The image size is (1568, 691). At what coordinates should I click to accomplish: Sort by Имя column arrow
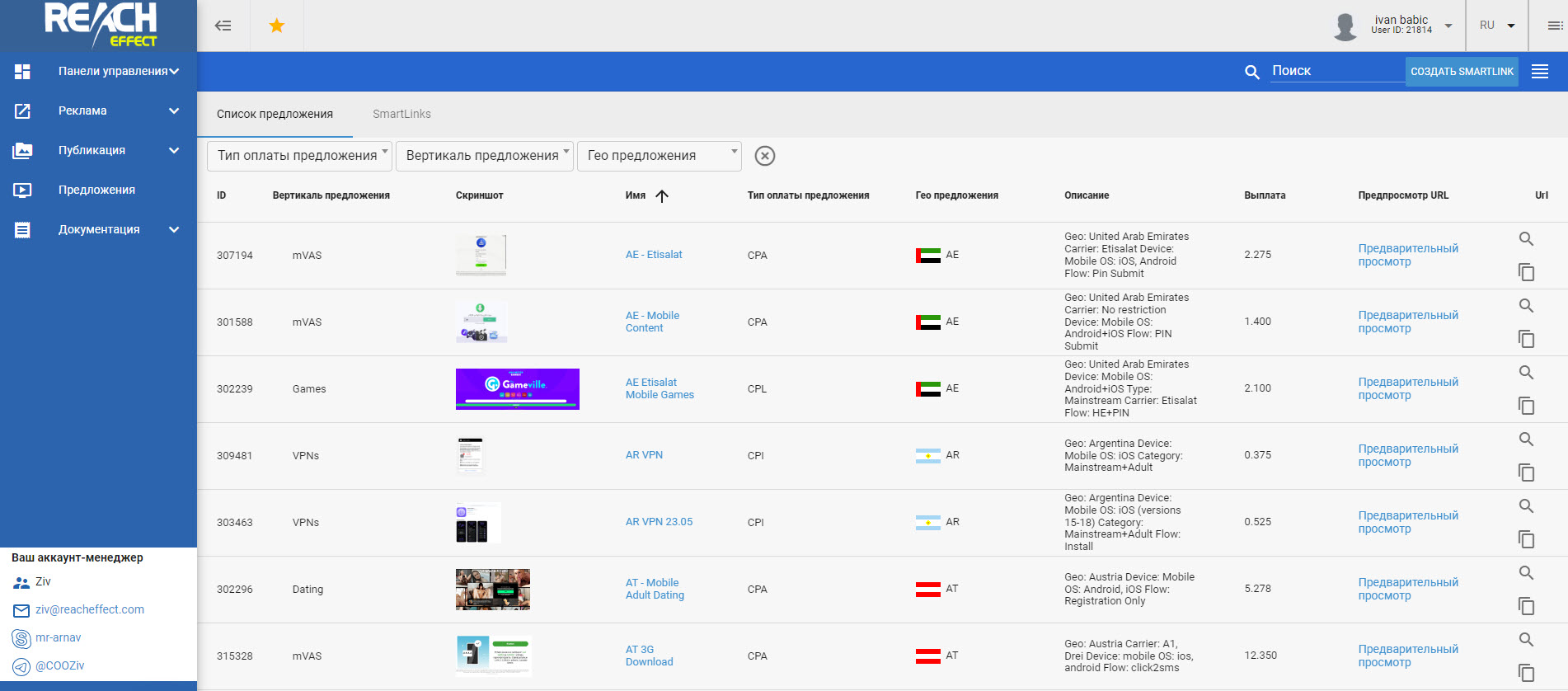pos(662,195)
